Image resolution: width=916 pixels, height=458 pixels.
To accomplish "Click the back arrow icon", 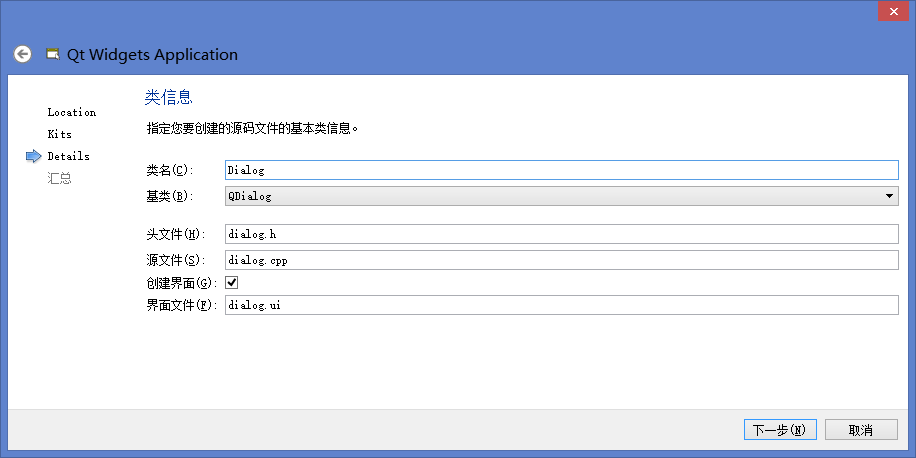I will (x=23, y=54).
